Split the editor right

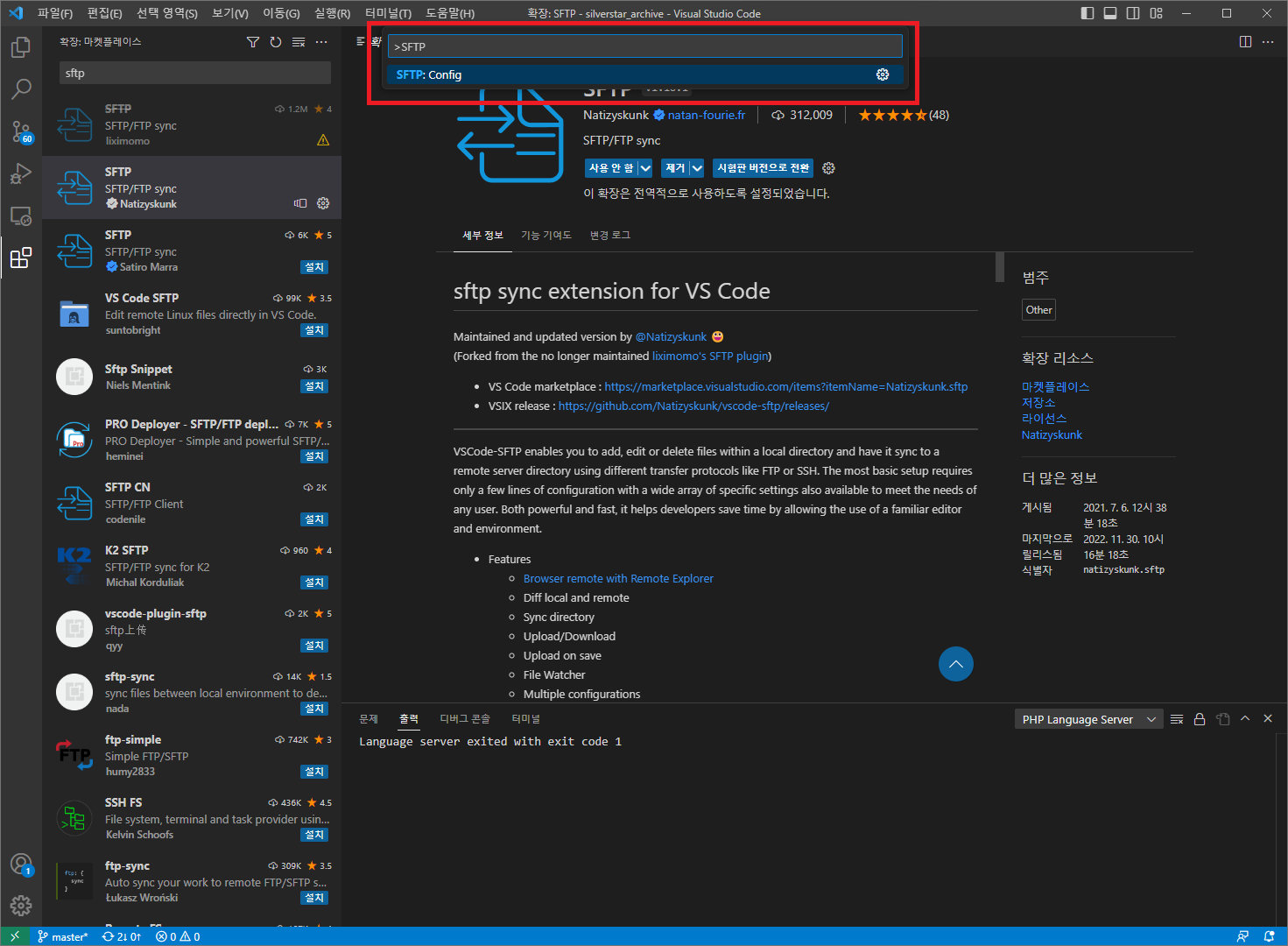pyautogui.click(x=1245, y=42)
